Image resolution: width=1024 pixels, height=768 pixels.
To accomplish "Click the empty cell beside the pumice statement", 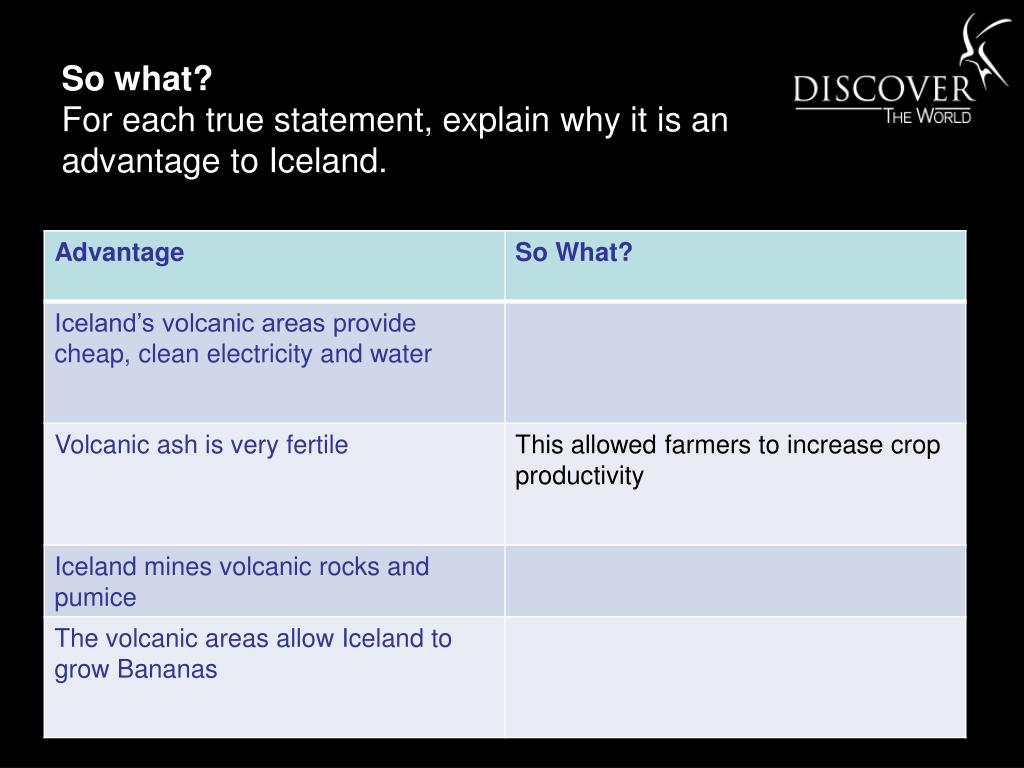I will click(735, 581).
